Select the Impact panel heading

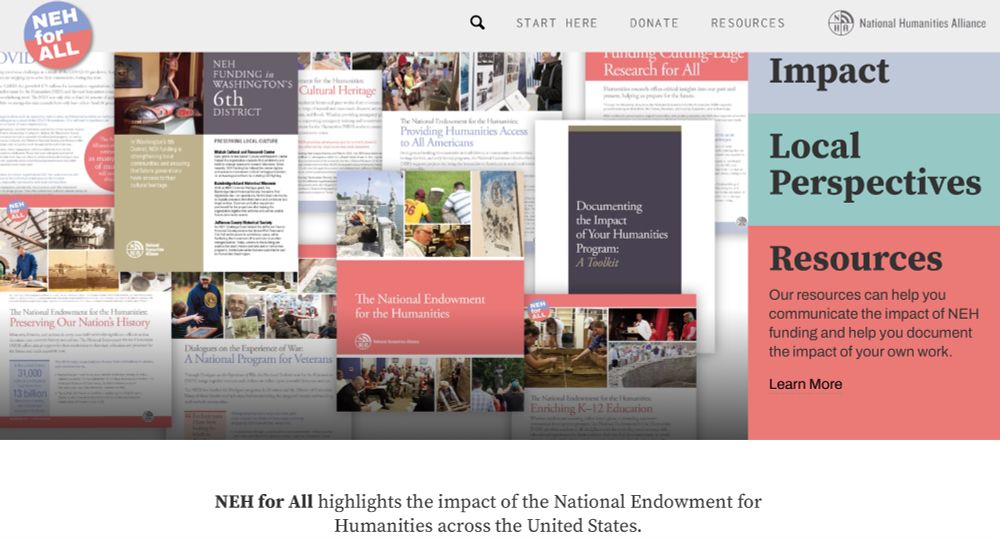tap(828, 71)
